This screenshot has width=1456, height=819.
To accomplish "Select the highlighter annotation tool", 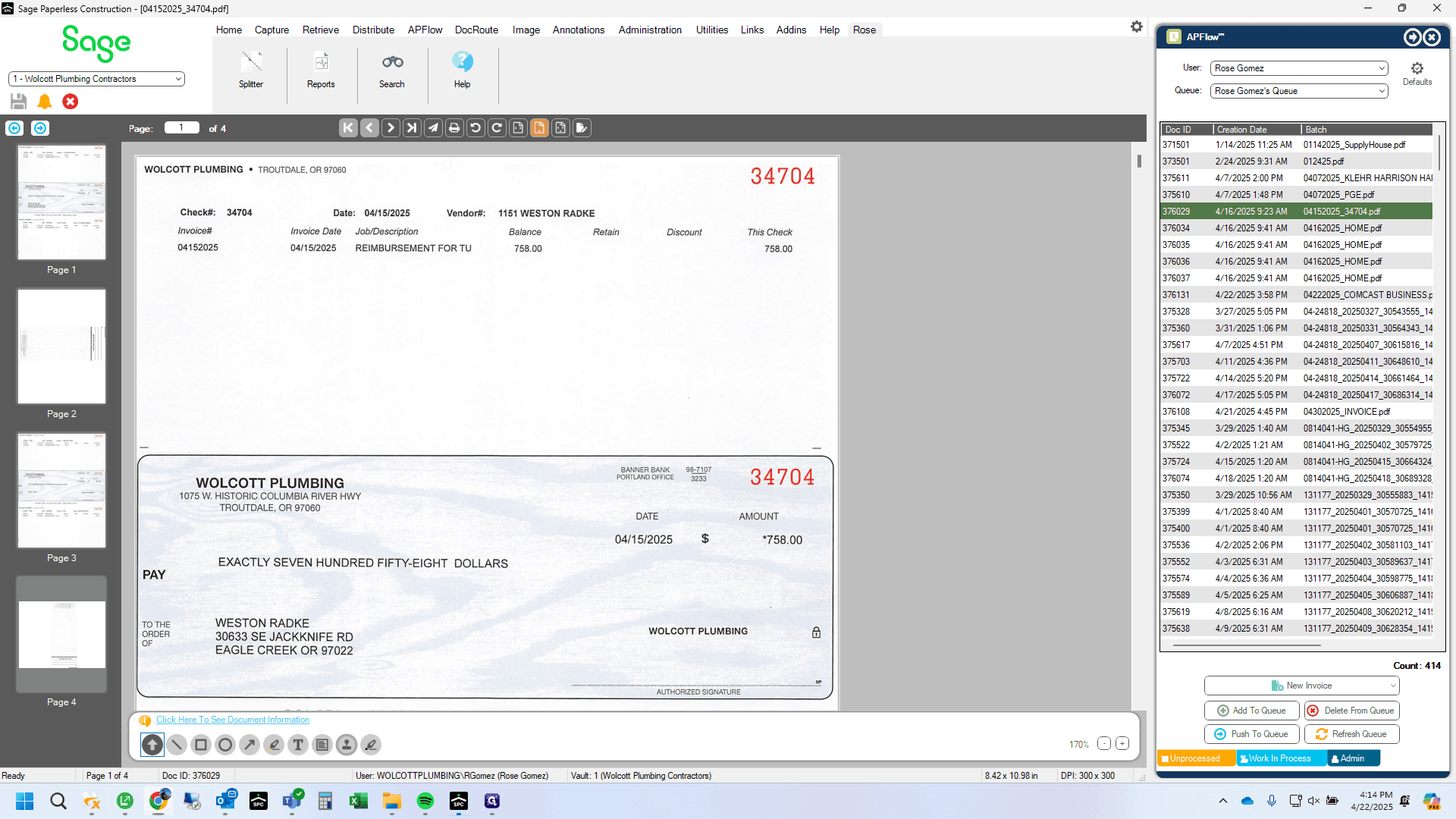I will (x=274, y=745).
